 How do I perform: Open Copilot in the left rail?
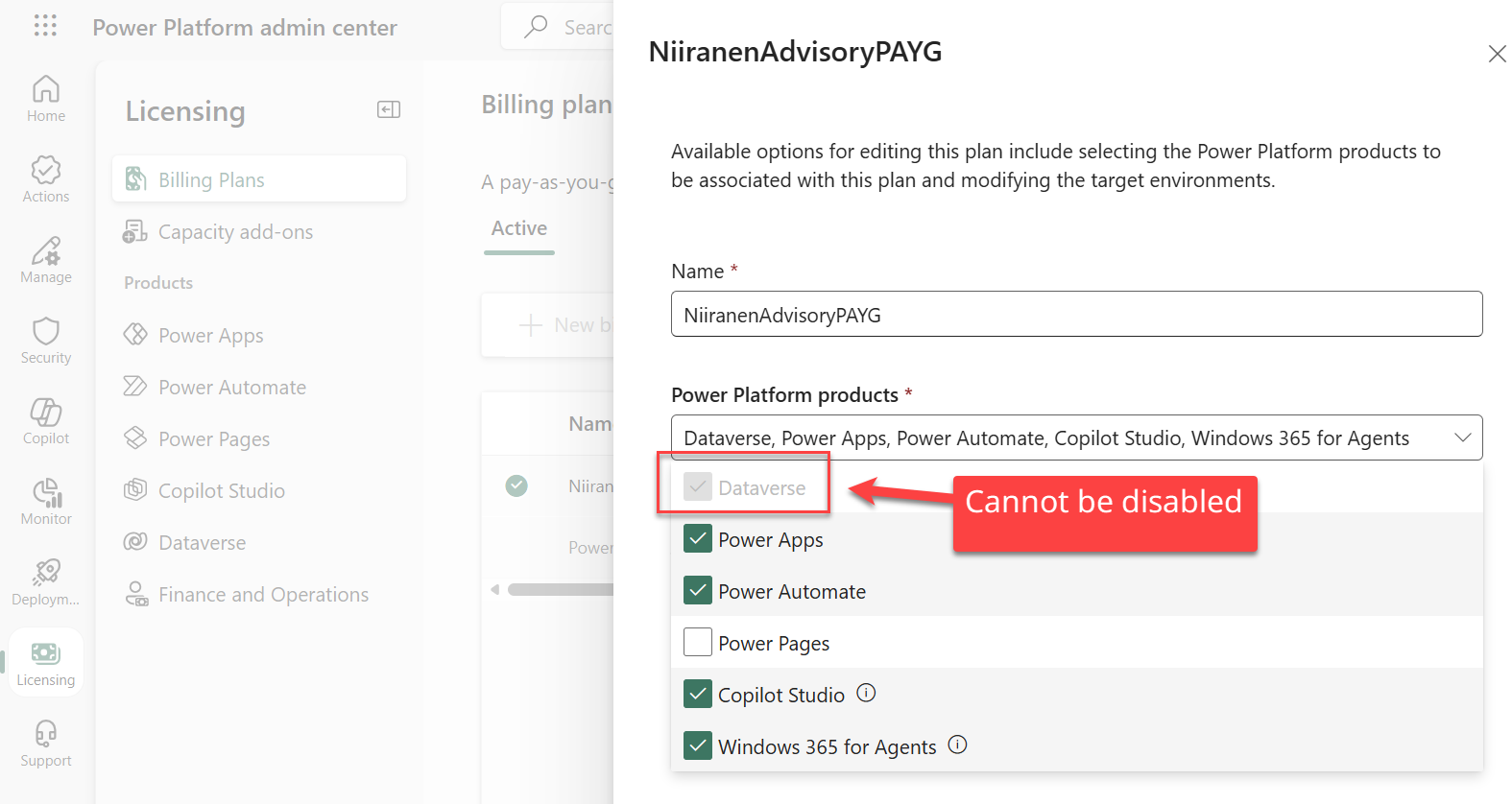(46, 421)
